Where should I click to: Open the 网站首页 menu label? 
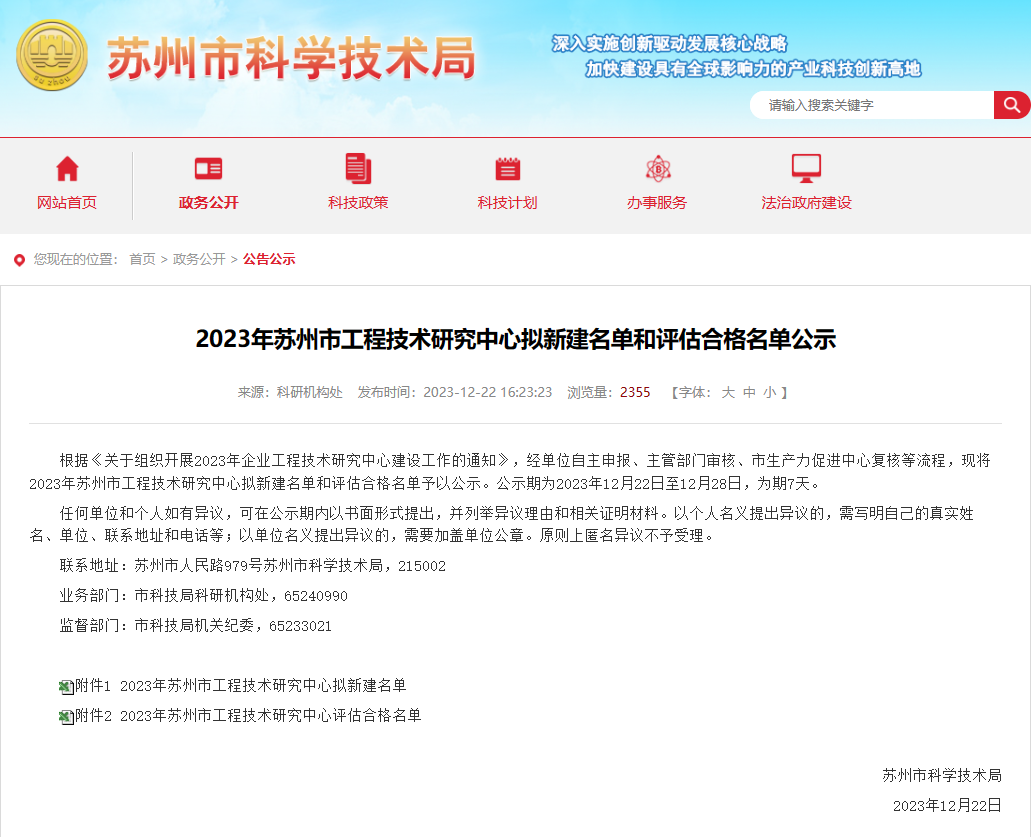67,203
